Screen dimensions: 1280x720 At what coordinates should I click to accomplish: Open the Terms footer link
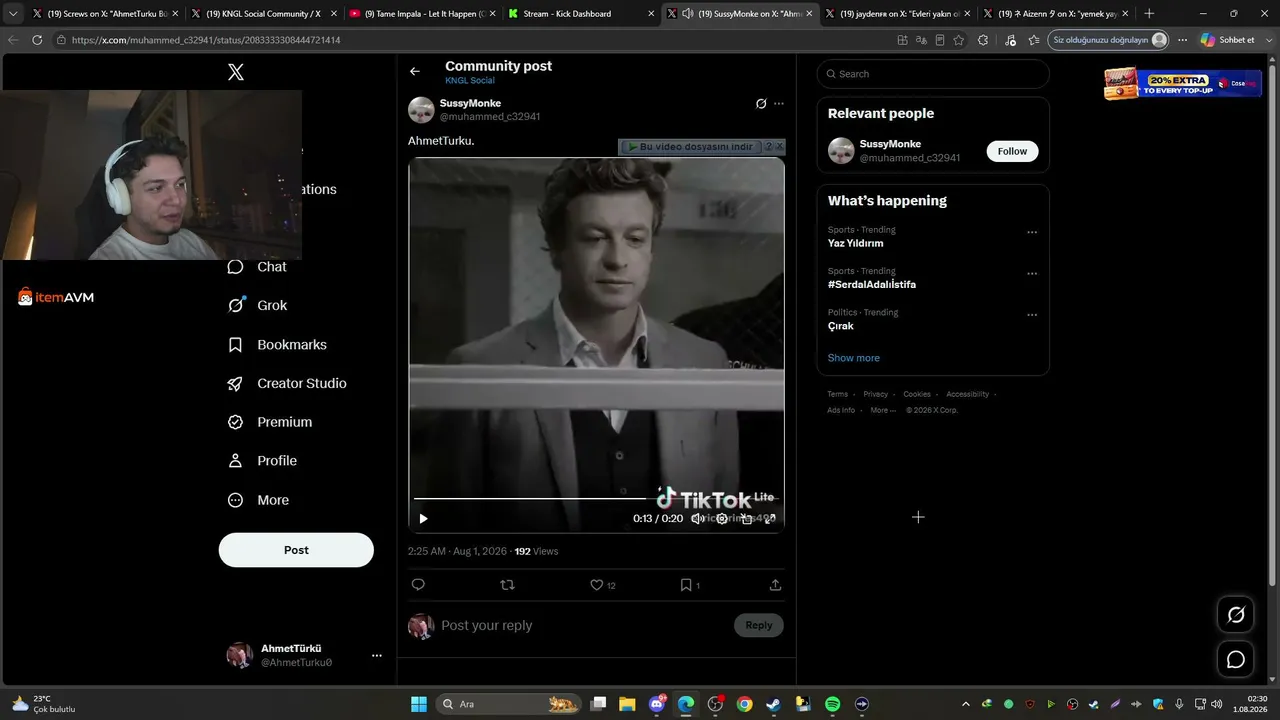837,394
